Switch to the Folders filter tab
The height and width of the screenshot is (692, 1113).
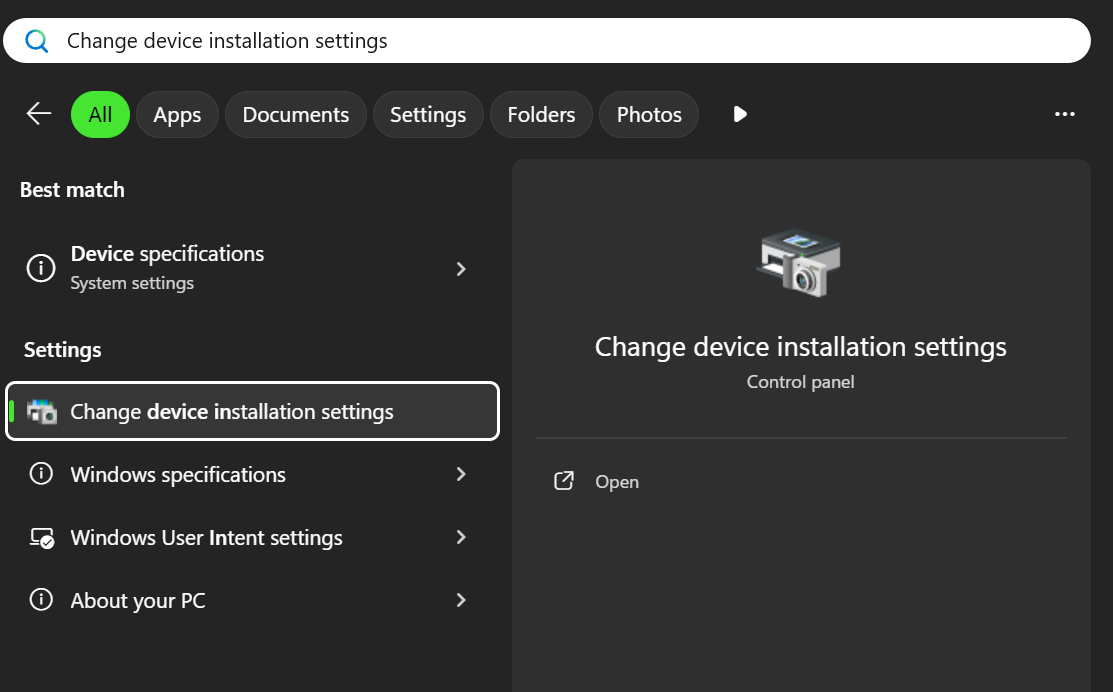point(542,114)
